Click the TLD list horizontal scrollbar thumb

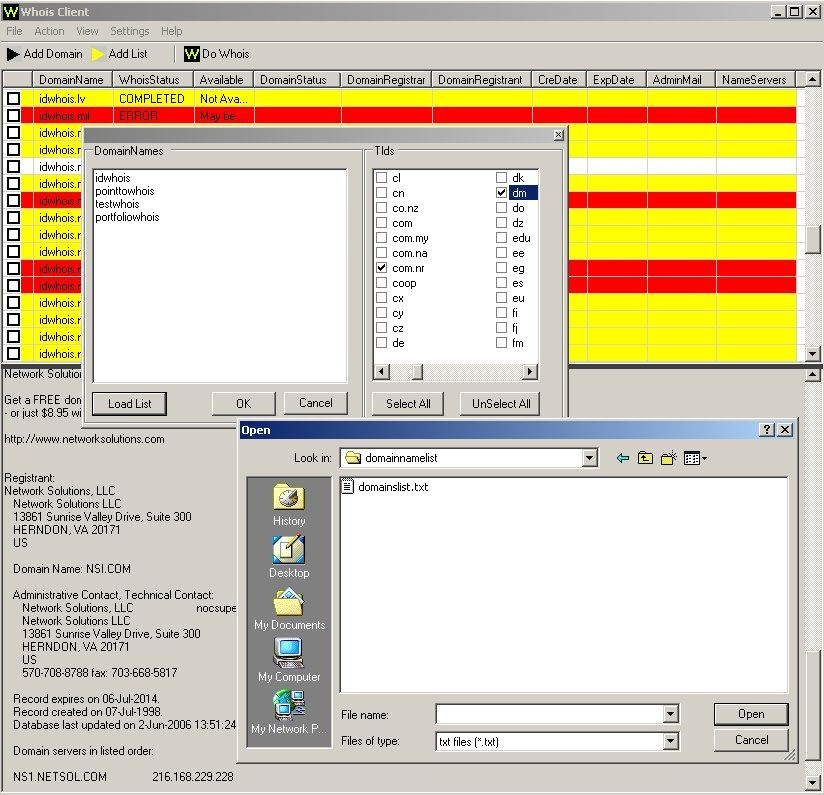click(x=417, y=371)
